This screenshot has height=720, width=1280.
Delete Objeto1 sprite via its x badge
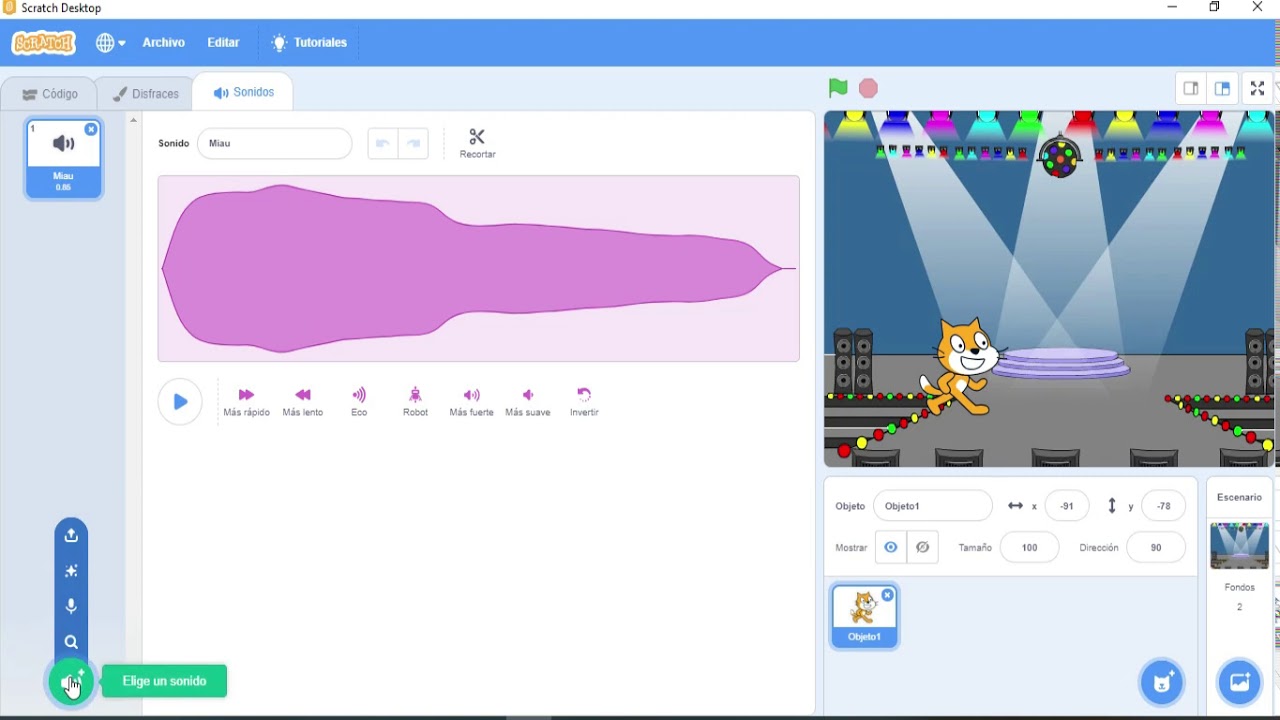pos(887,595)
